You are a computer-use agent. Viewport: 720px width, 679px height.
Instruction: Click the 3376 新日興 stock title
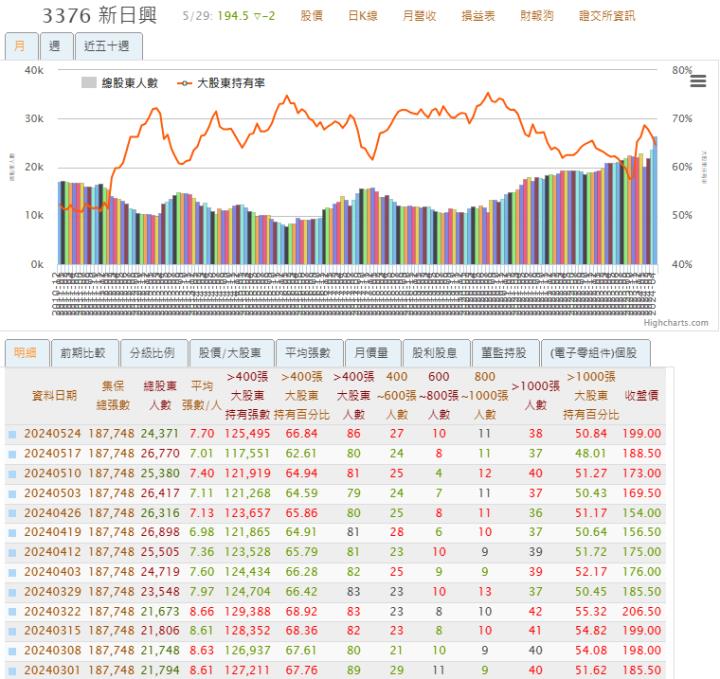100,16
